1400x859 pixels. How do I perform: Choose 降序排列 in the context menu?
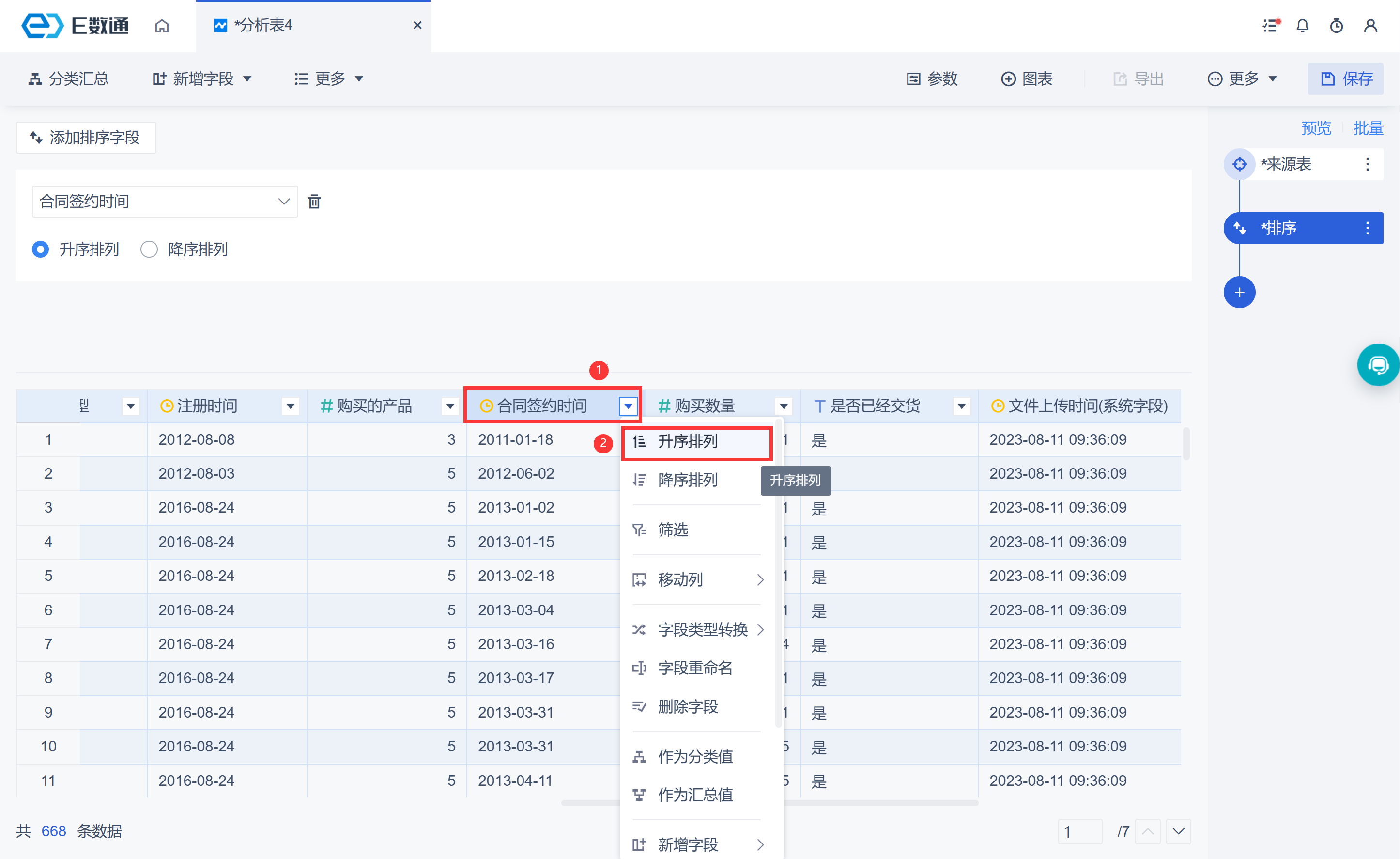tap(688, 480)
